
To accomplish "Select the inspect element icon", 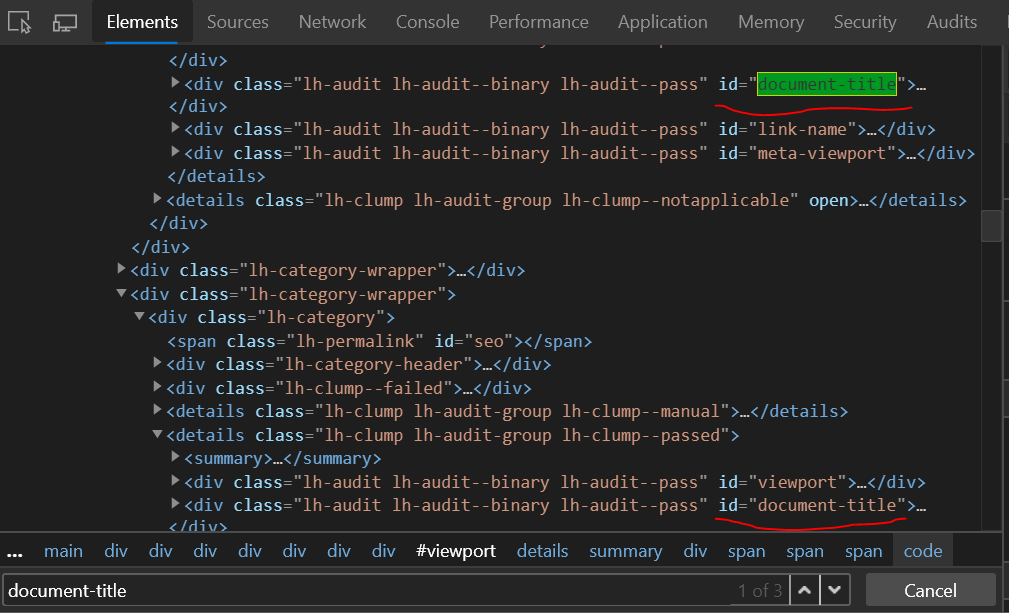I will click(x=20, y=21).
